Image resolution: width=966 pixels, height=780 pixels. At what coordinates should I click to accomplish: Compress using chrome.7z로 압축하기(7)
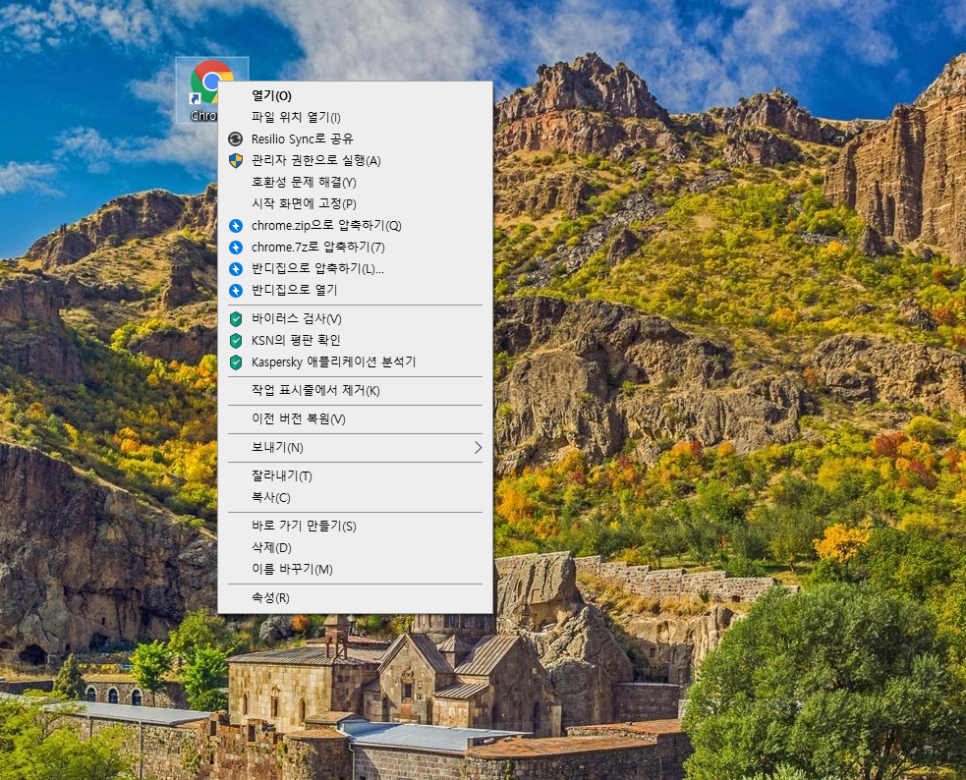click(355, 247)
